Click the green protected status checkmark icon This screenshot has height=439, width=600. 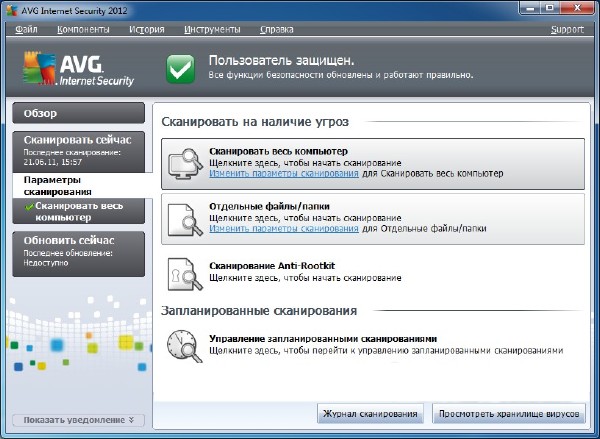coord(180,69)
